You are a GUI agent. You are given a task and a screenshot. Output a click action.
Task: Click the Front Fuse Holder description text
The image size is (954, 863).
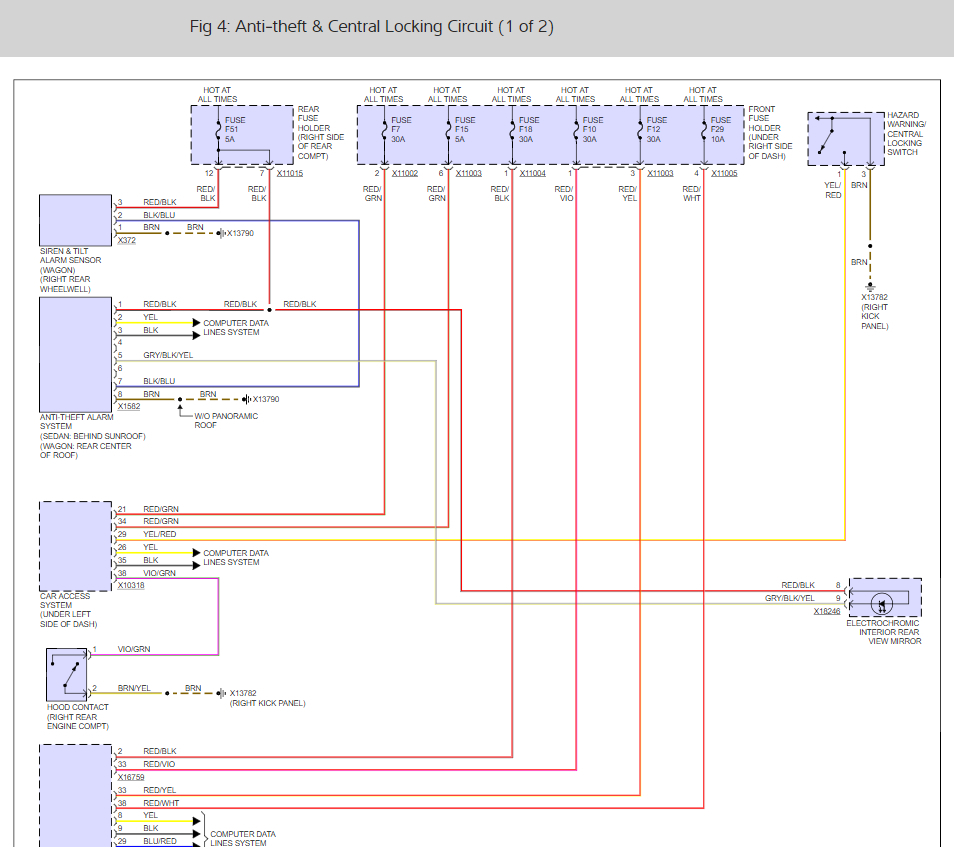(770, 133)
